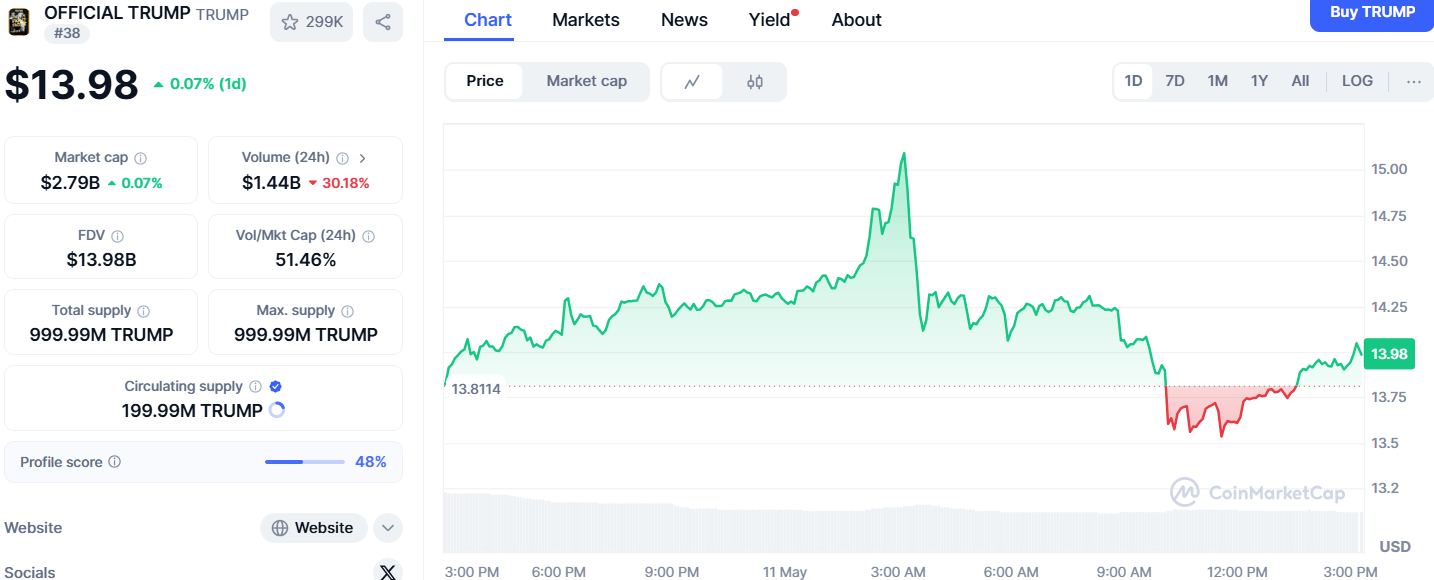Expand the Website links dropdown chevron
The height and width of the screenshot is (580, 1434).
click(x=388, y=528)
